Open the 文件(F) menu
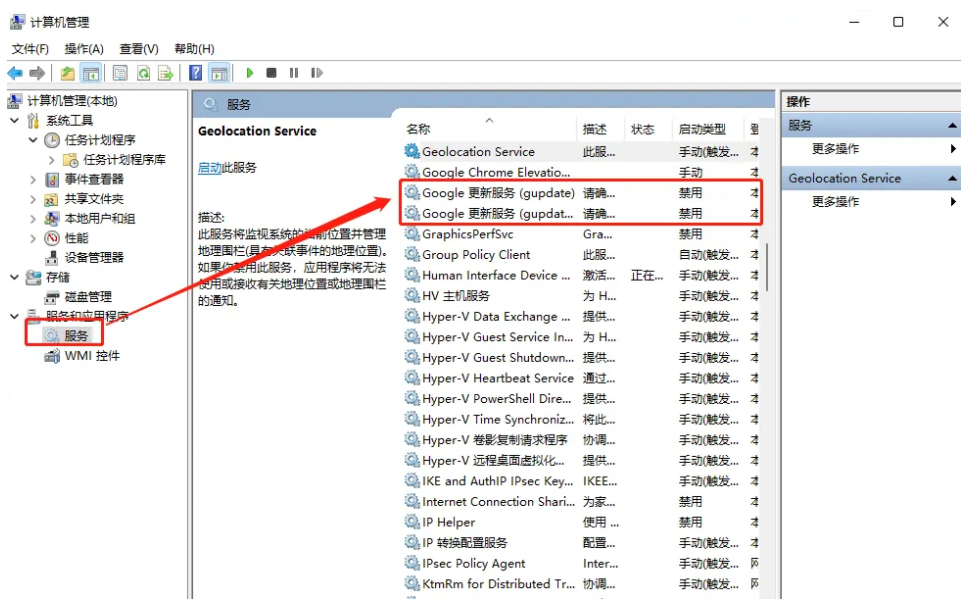The width and height of the screenshot is (961, 613). 30,49
